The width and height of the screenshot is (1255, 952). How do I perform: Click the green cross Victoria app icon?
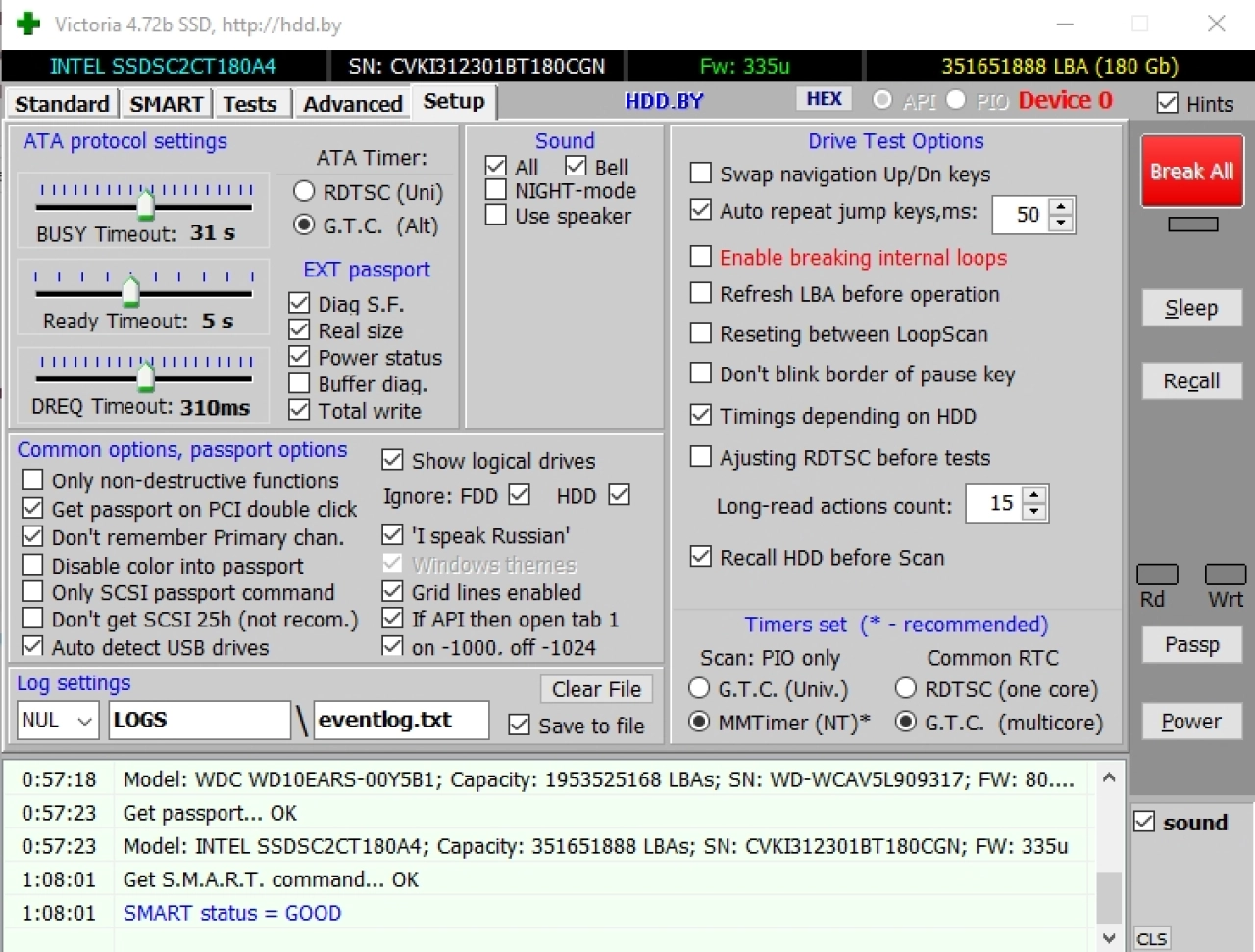[28, 24]
